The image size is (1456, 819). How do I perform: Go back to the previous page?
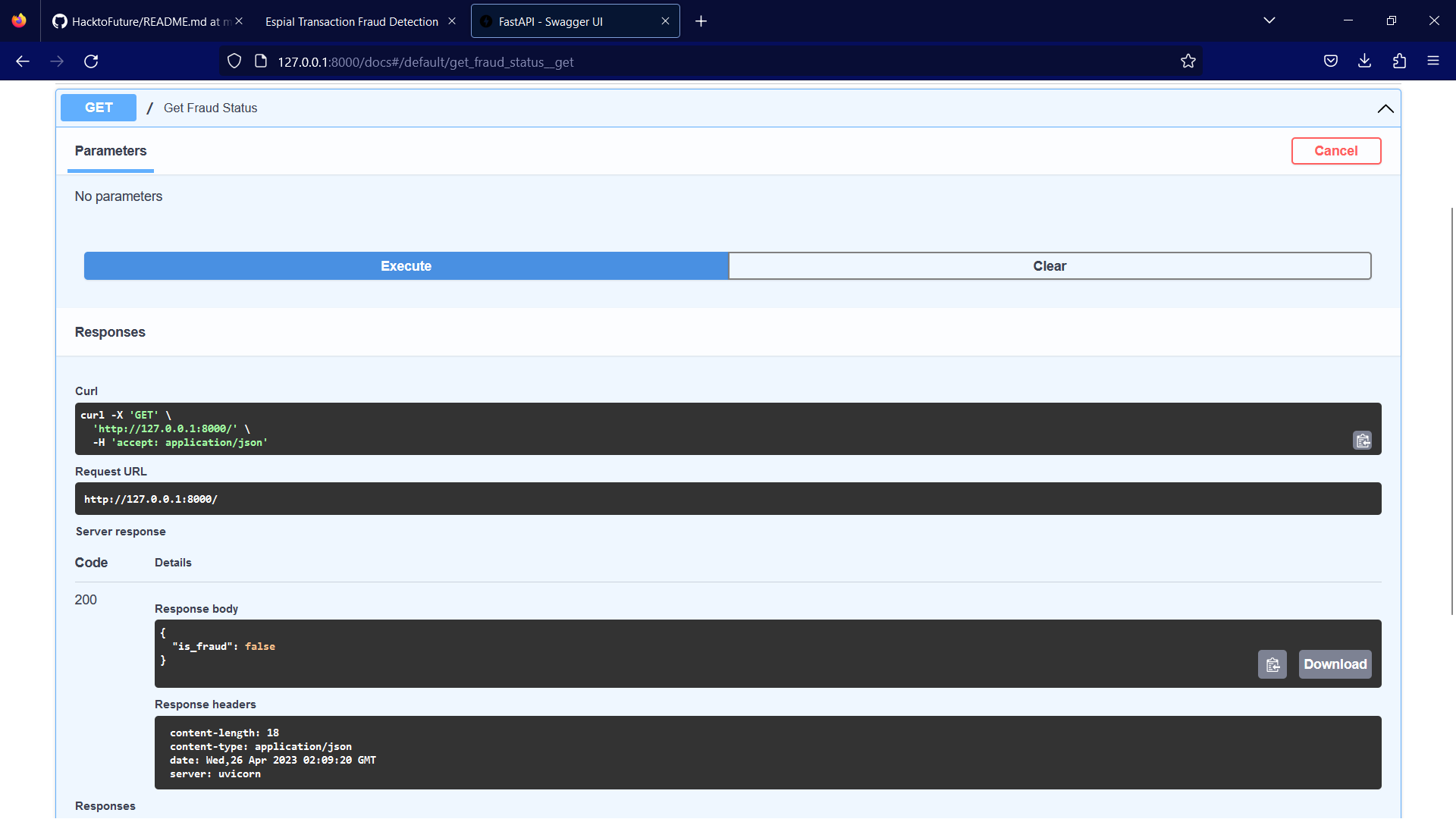point(22,61)
